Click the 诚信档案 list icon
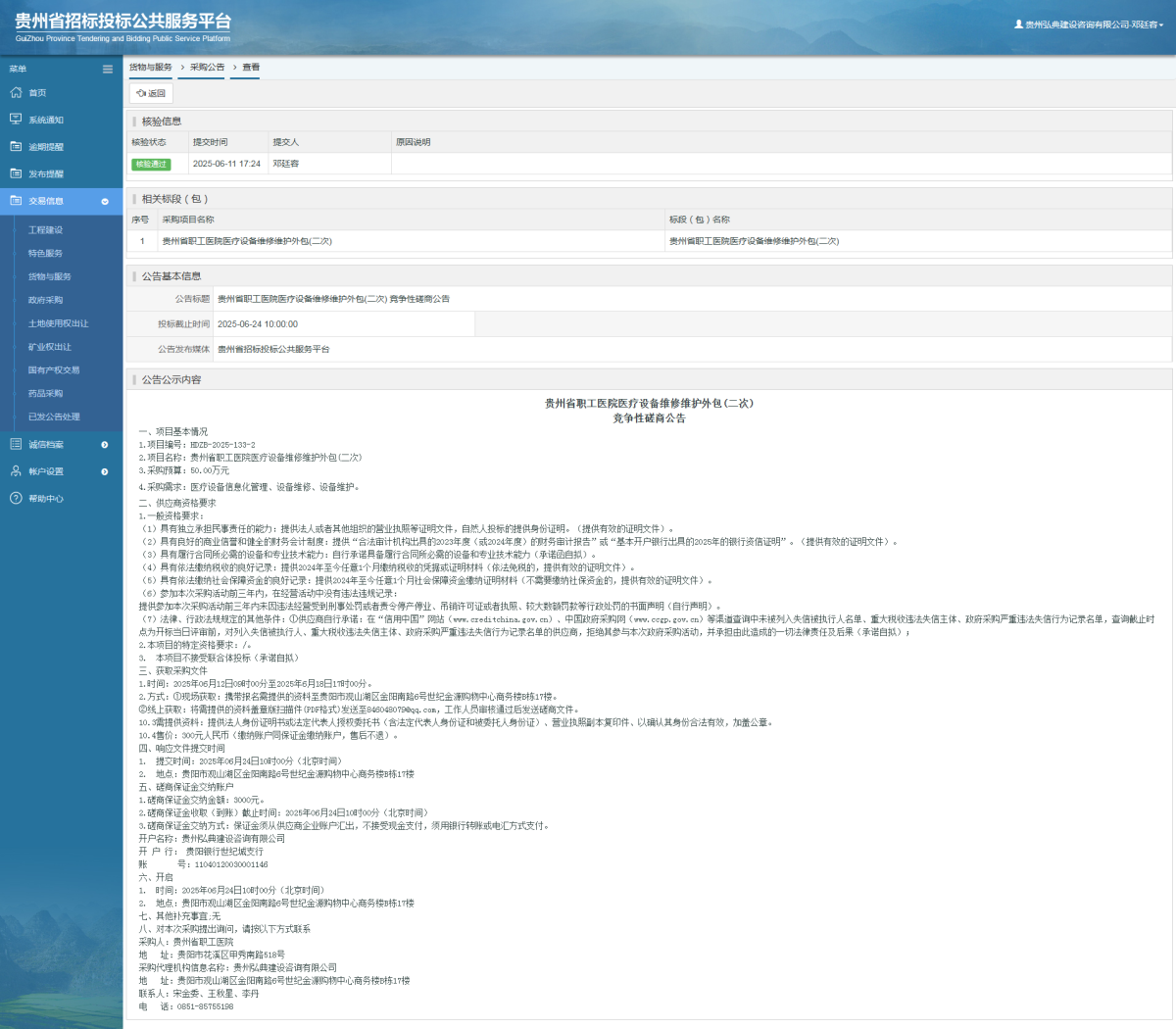Viewport: 1176px width, 1029px height. pos(16,444)
